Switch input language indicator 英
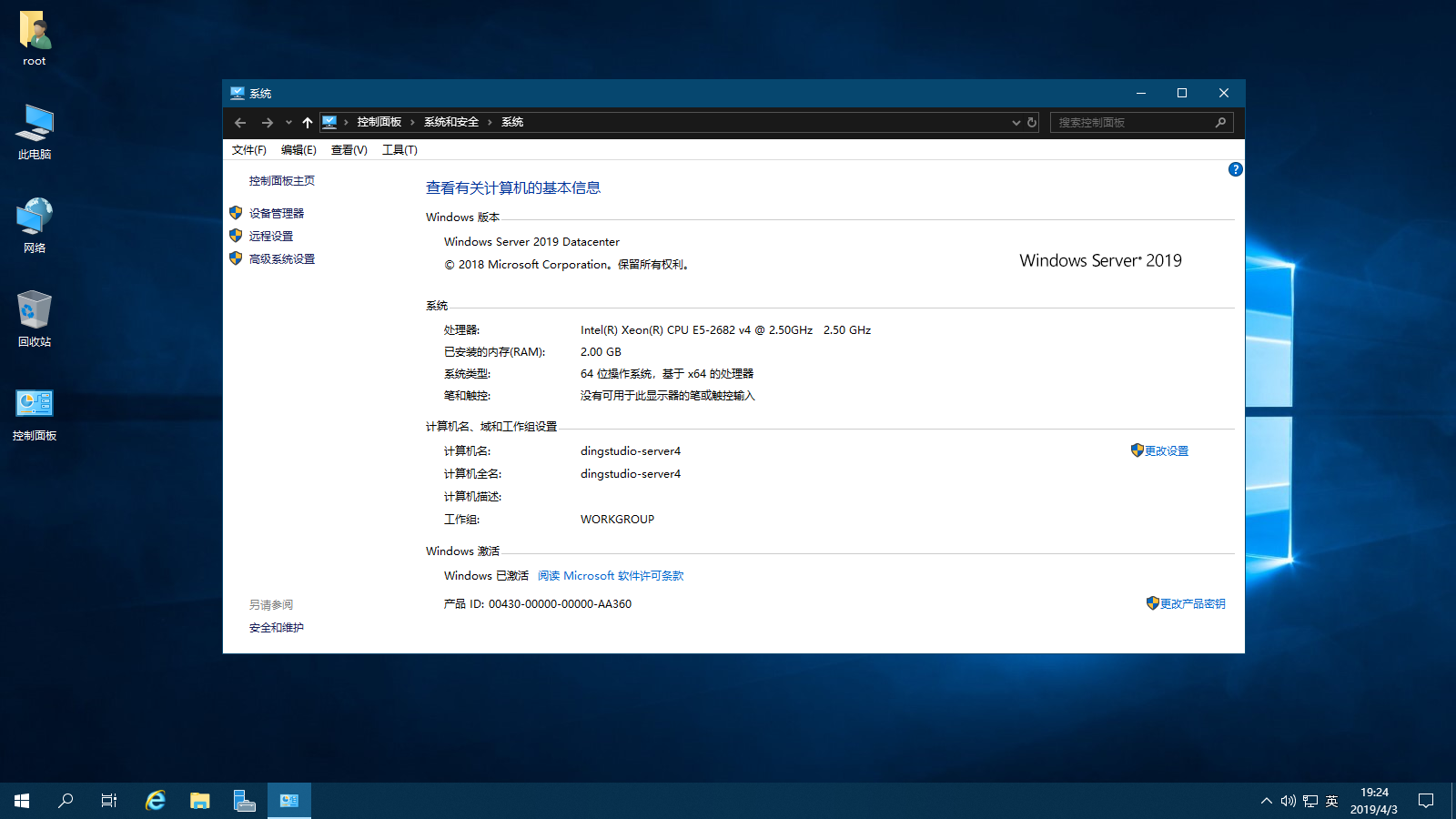The height and width of the screenshot is (819, 1456). [x=1332, y=801]
